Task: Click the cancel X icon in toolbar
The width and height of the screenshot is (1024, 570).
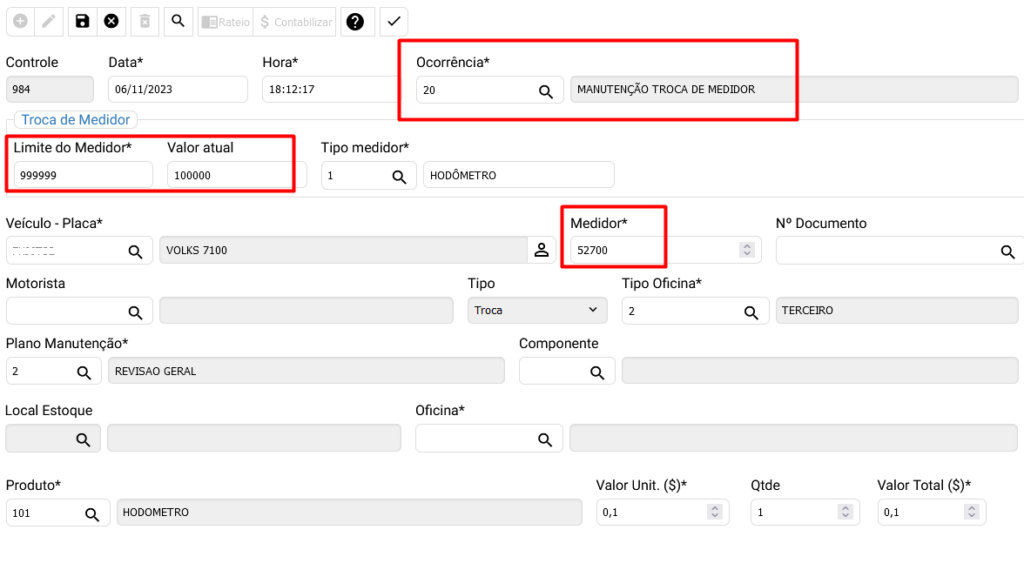Action: [111, 21]
